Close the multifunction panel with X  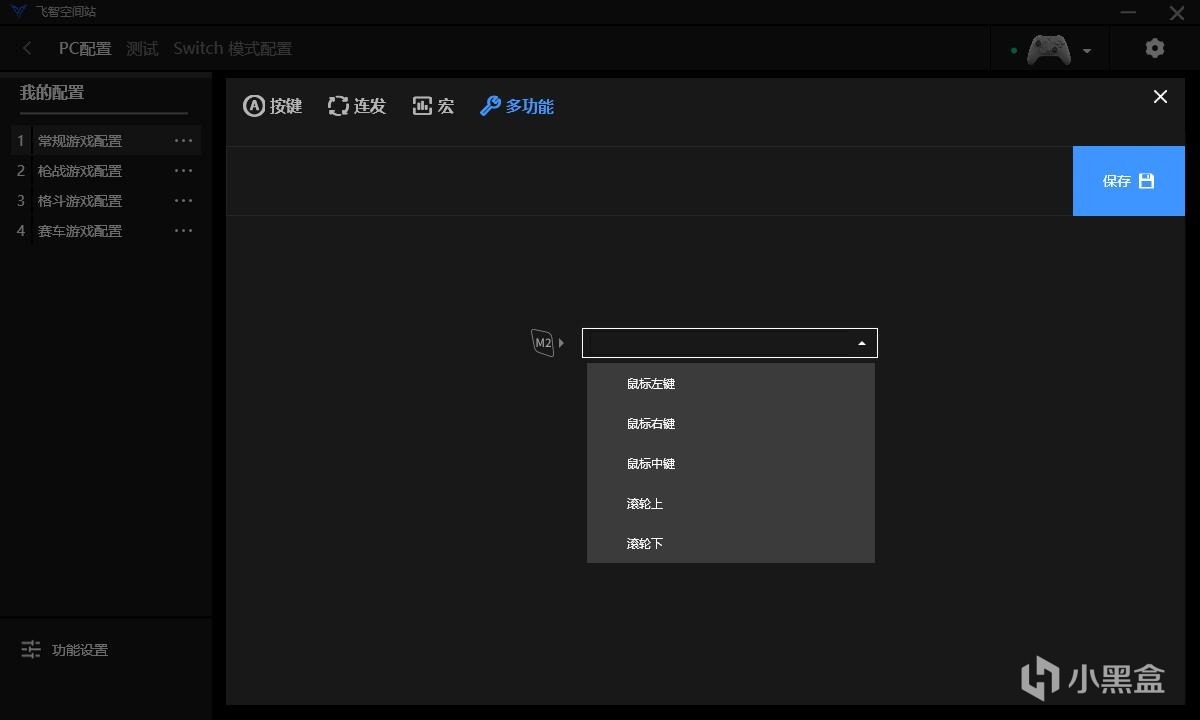(x=1160, y=97)
